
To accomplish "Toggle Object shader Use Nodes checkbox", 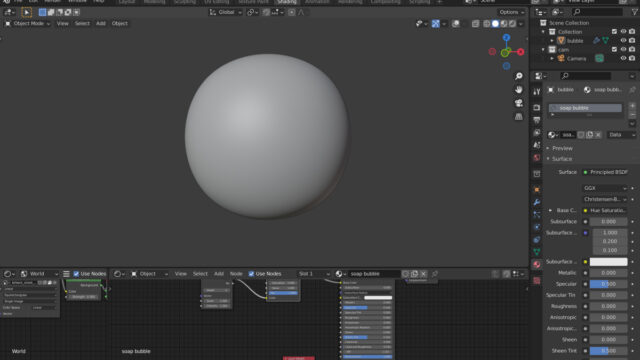I will tap(251, 274).
